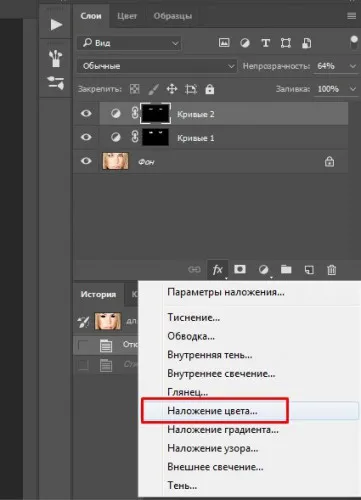Create a new layer icon
This screenshot has height=500, width=361.
309,269
